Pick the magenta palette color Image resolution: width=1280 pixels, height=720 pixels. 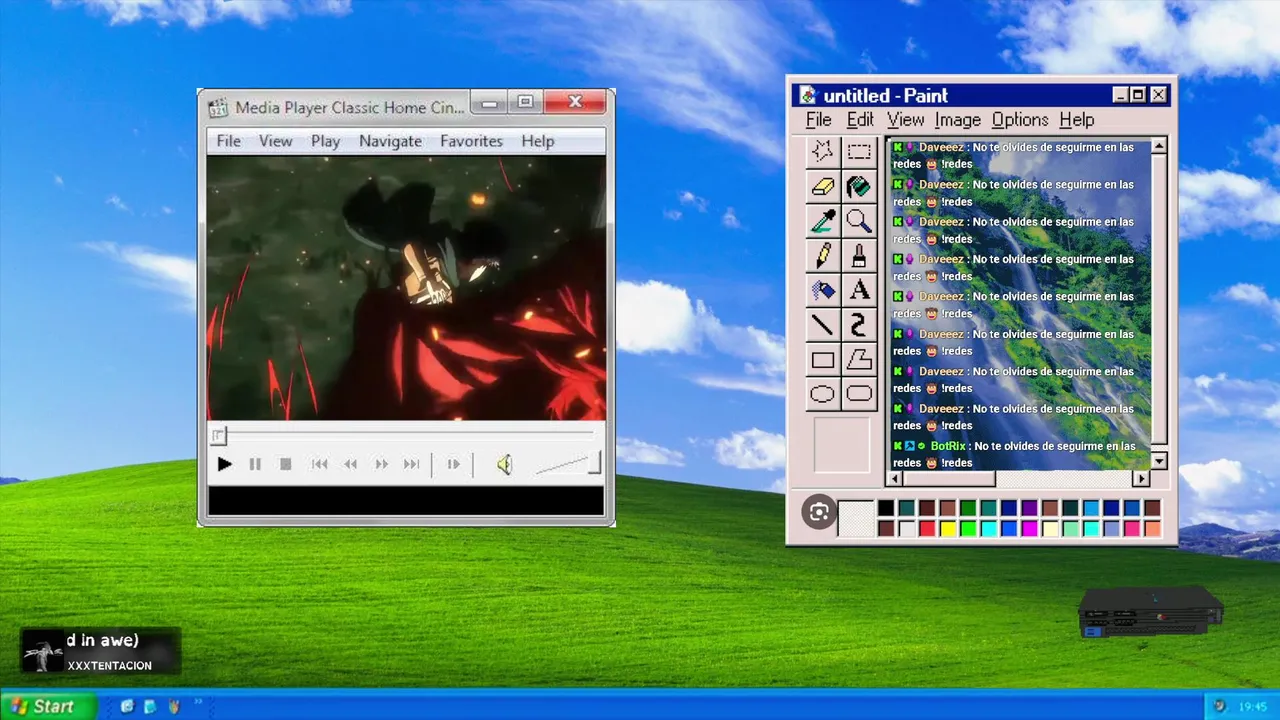pyautogui.click(x=1029, y=528)
